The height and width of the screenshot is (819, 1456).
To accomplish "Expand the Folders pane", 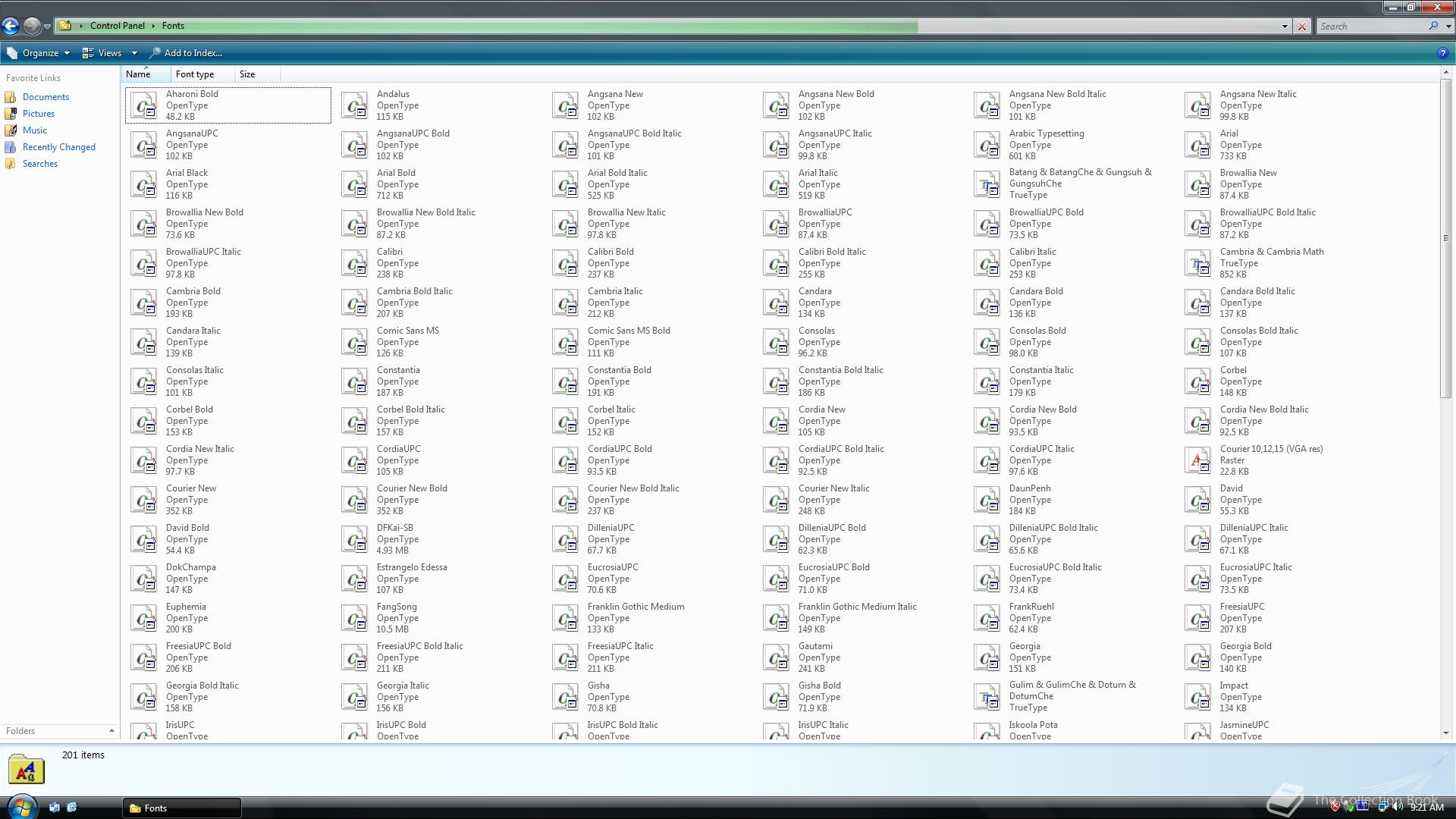I will pos(111,731).
